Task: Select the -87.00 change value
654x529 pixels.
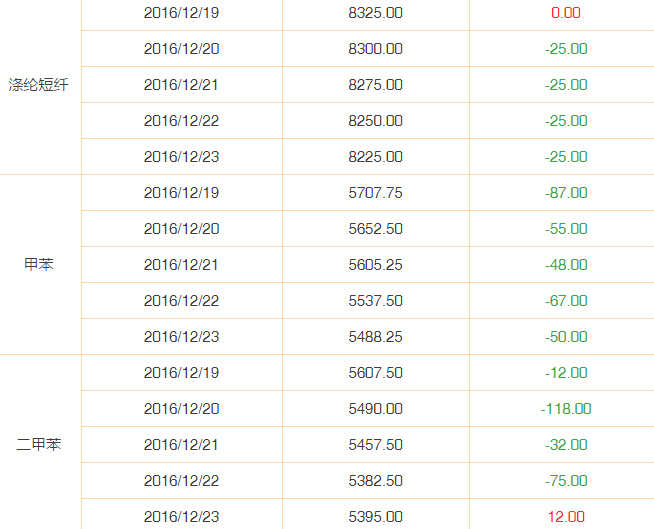Action: (x=566, y=193)
